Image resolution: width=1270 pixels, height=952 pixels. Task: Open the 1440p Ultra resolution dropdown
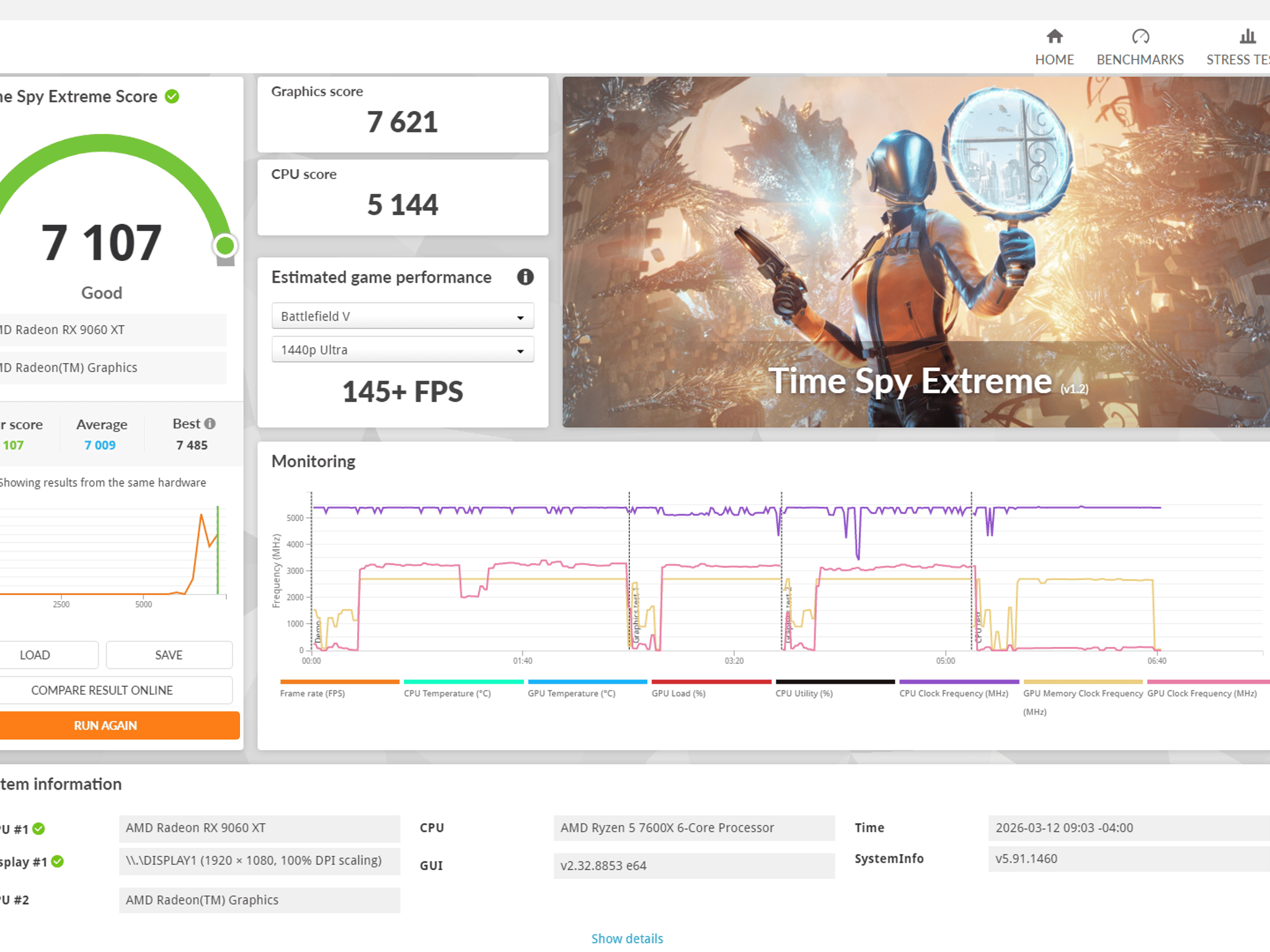click(x=402, y=350)
